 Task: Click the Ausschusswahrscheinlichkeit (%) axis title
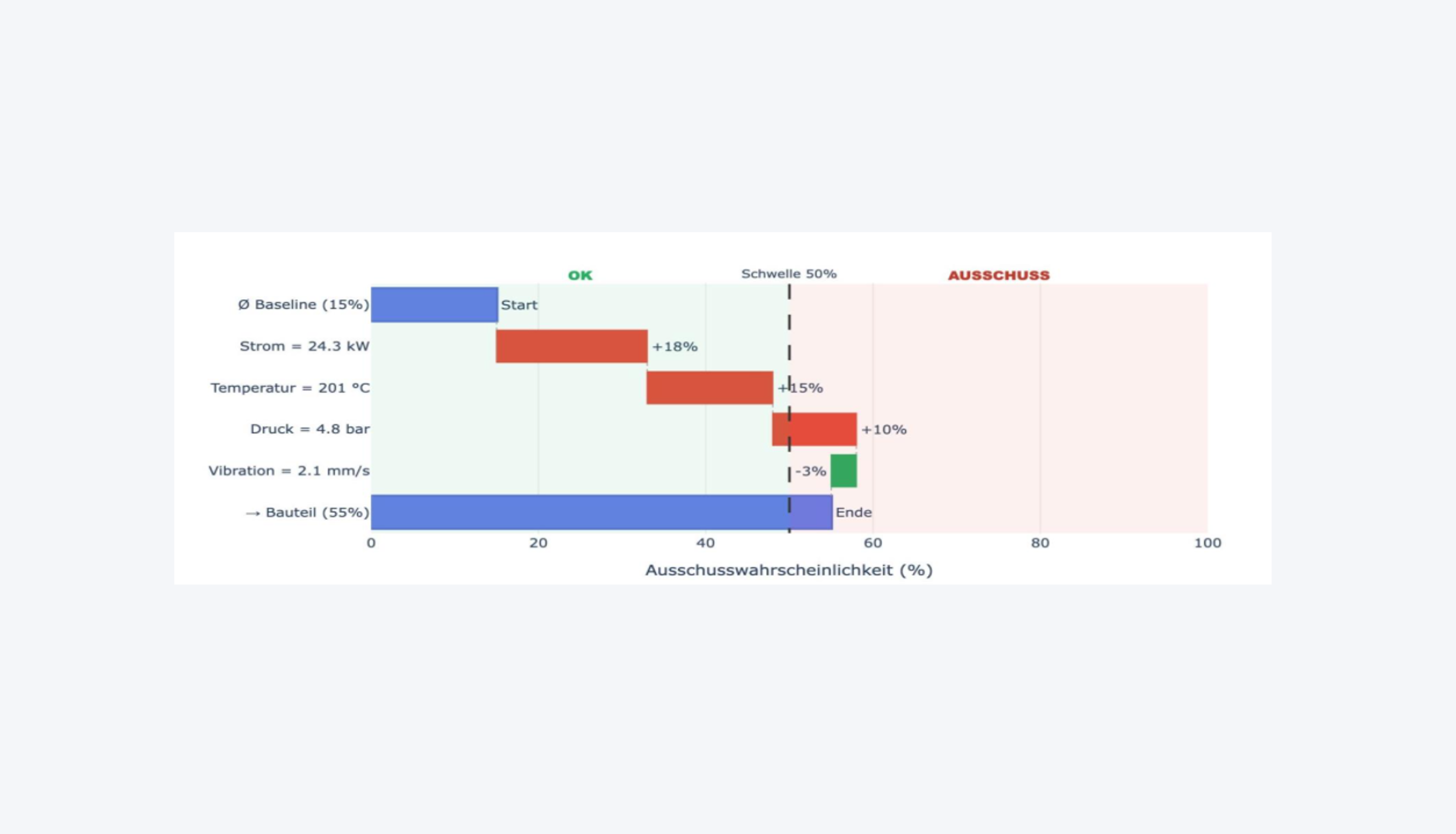tap(789, 570)
